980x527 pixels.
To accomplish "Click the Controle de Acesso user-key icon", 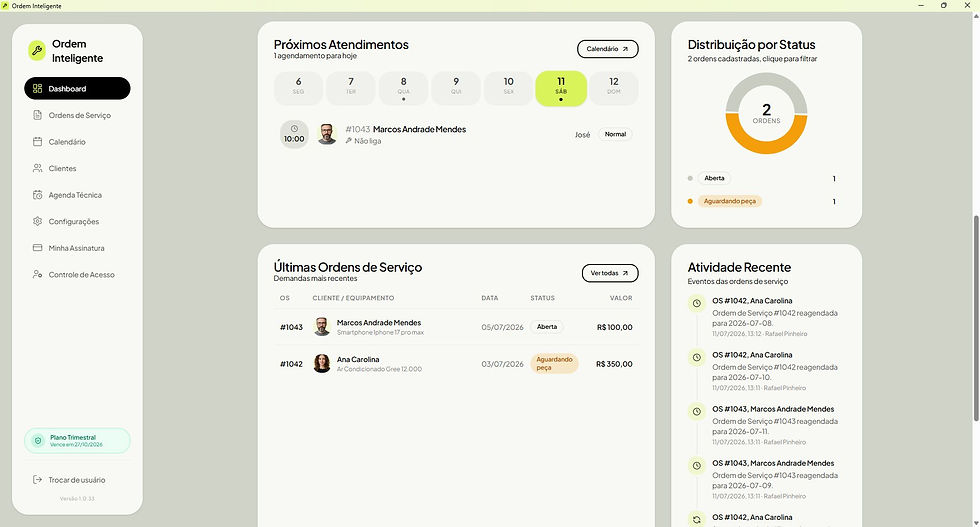I will coord(38,274).
